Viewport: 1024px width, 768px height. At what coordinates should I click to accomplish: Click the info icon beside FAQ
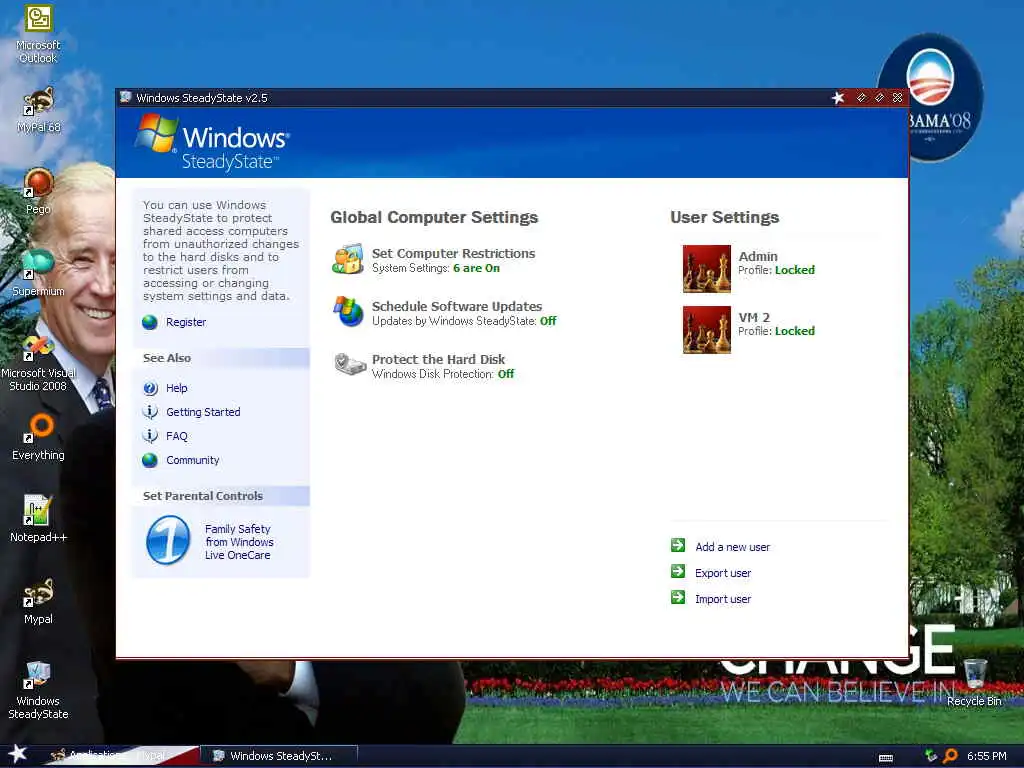(150, 436)
